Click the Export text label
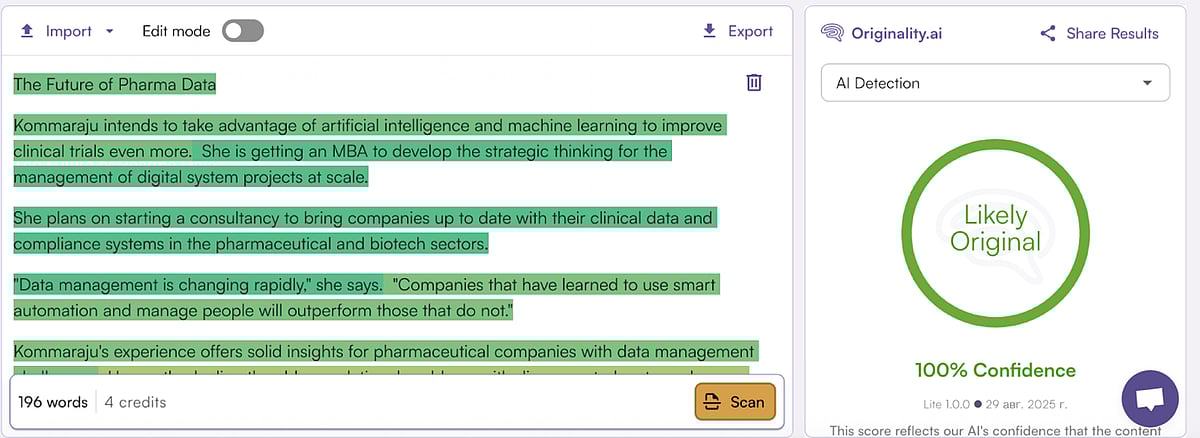This screenshot has height=438, width=1200. [x=750, y=31]
